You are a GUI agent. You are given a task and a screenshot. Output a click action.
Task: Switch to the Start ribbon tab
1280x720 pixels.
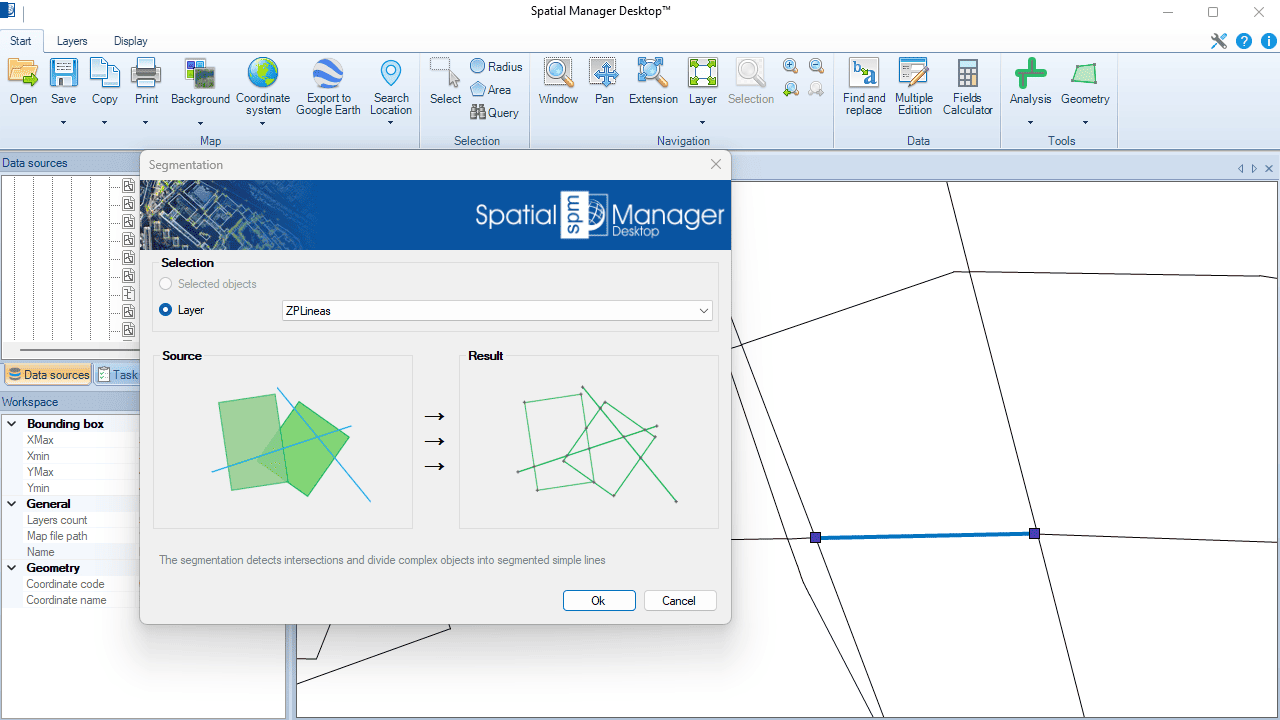click(x=21, y=41)
